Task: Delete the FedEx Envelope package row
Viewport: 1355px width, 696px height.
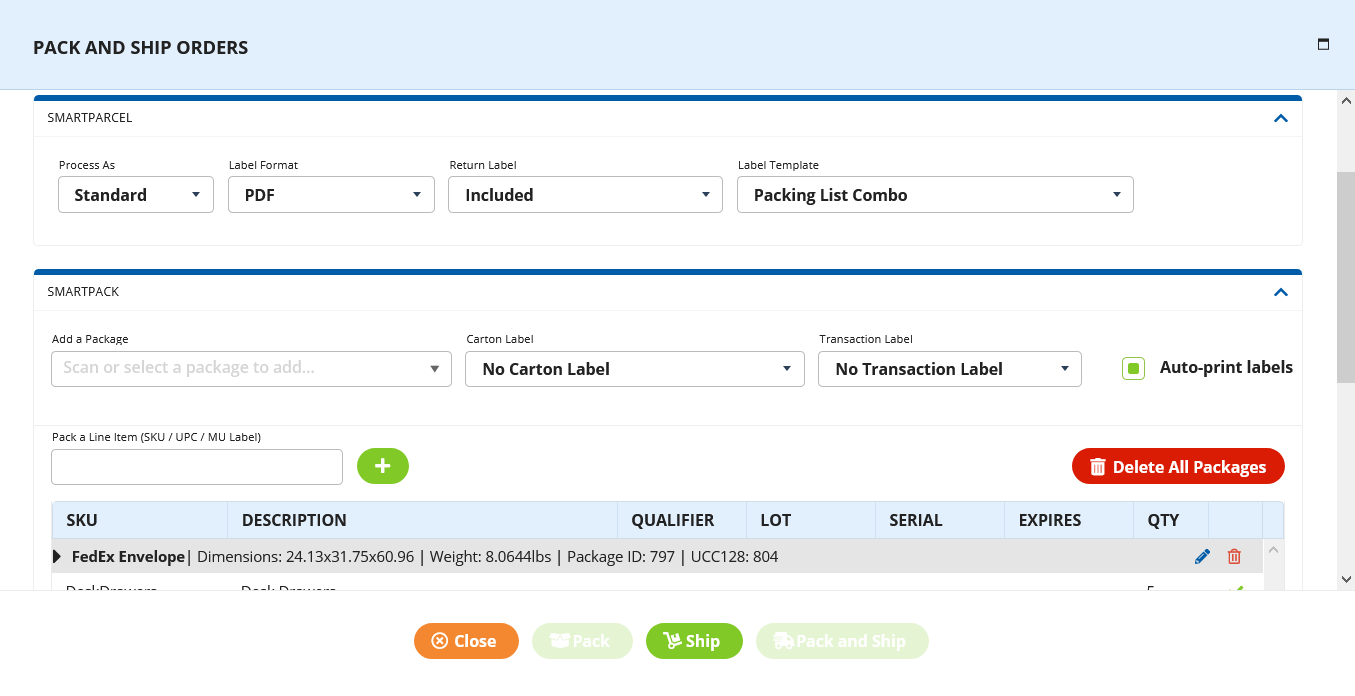Action: tap(1234, 556)
